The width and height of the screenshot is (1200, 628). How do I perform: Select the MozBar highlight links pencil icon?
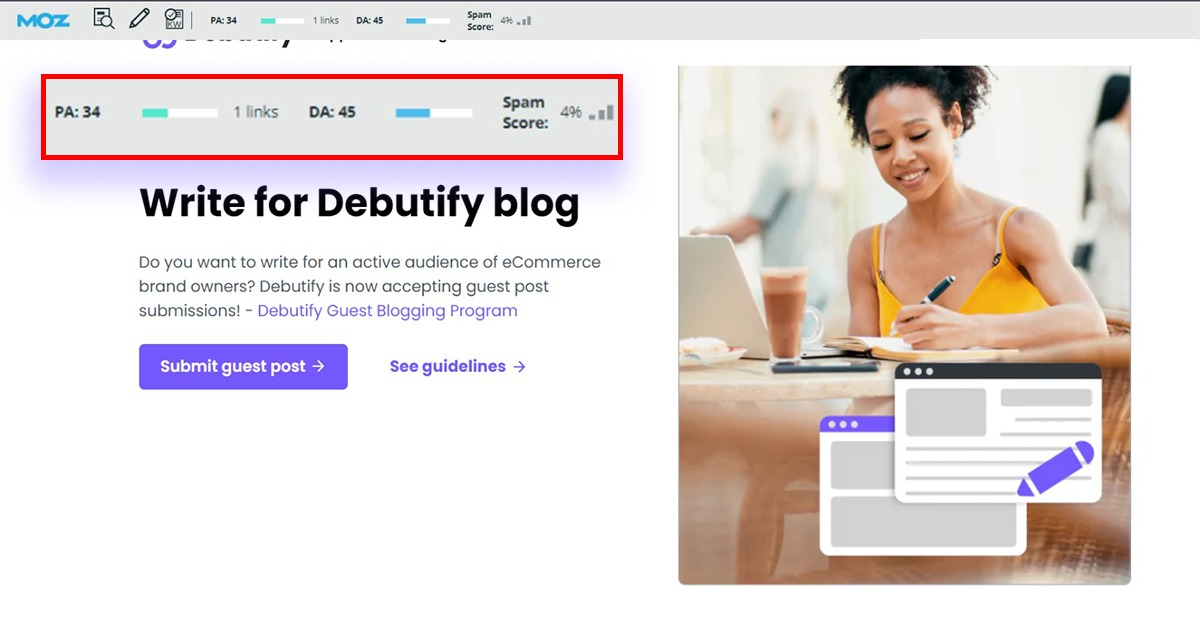[139, 19]
